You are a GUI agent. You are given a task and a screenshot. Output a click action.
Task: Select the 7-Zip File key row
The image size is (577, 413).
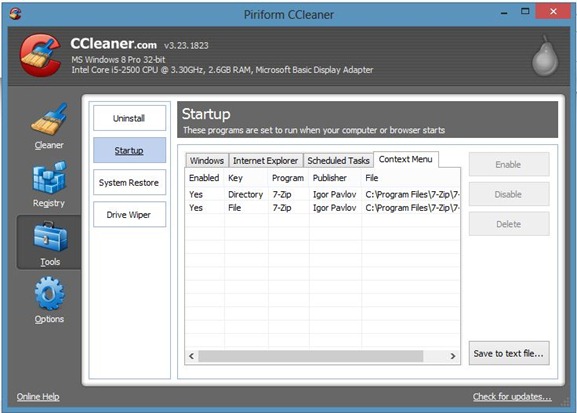point(322,208)
